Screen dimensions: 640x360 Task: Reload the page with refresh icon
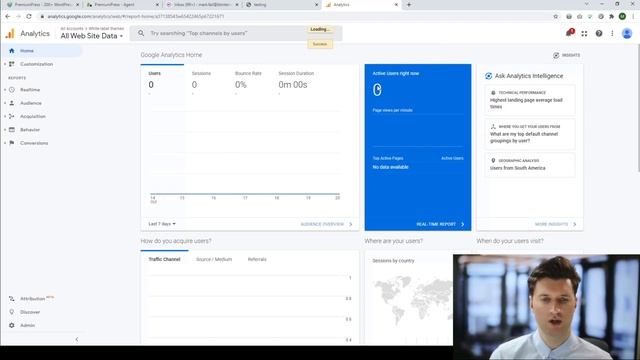pyautogui.click(x=29, y=16)
